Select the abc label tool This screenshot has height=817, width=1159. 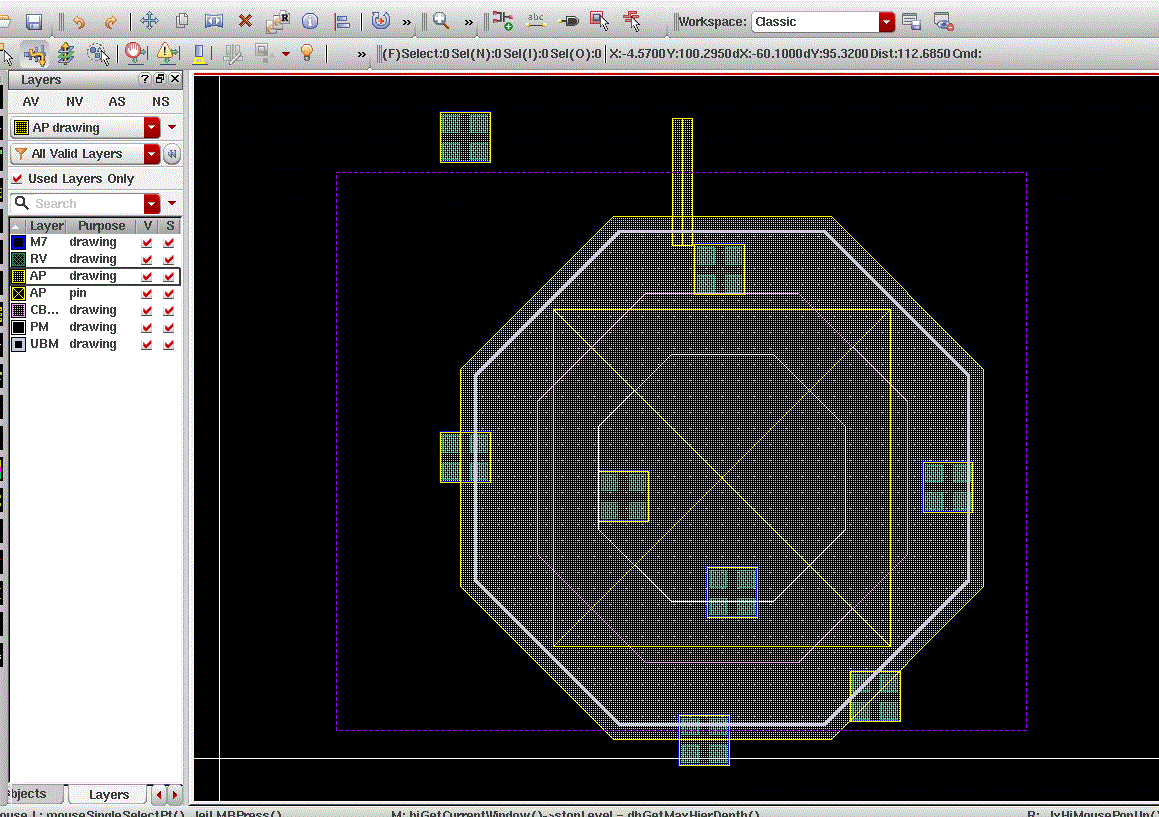(x=536, y=21)
